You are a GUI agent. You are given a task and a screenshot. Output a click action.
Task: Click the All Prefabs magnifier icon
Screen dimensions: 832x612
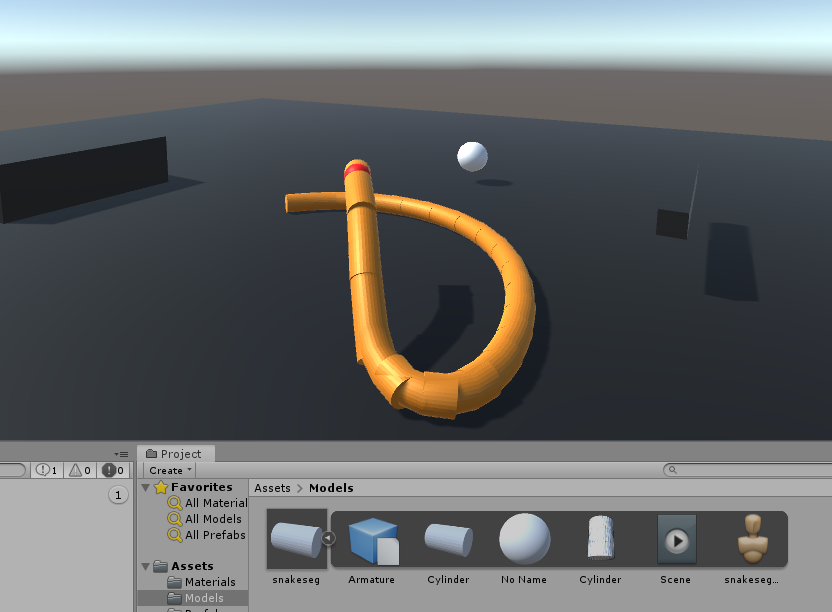point(175,535)
